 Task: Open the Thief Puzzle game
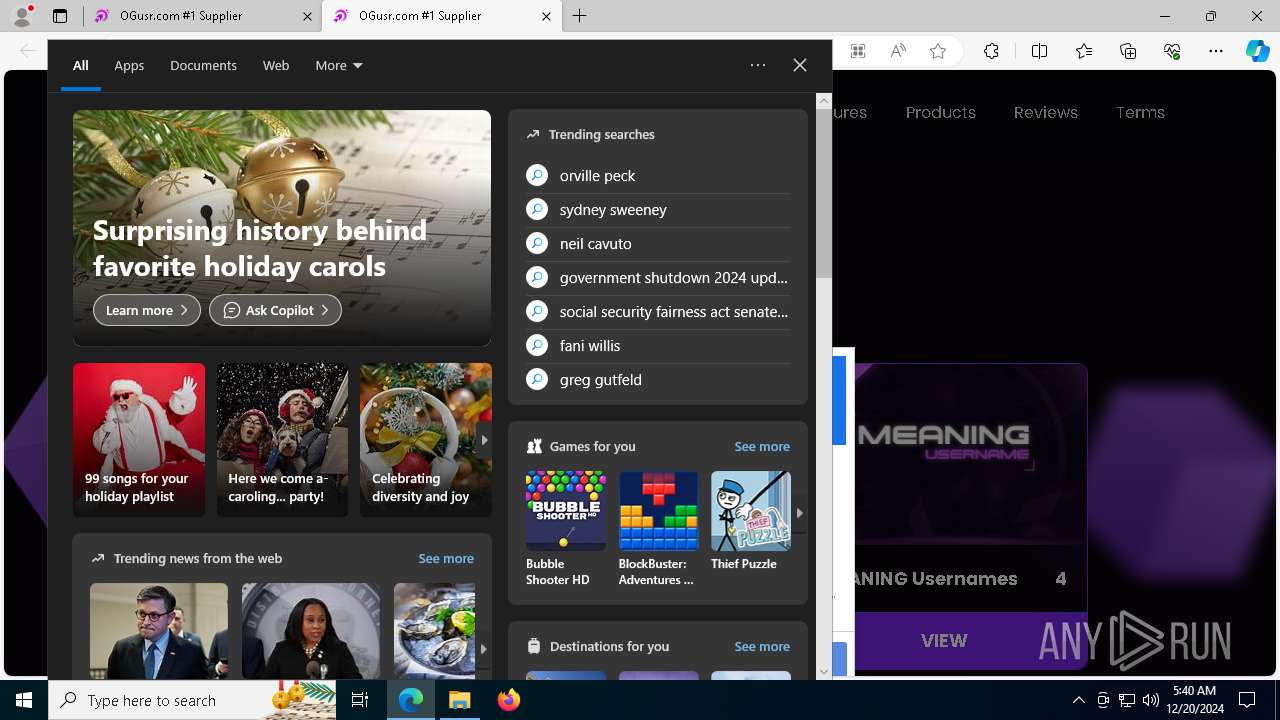click(750, 521)
